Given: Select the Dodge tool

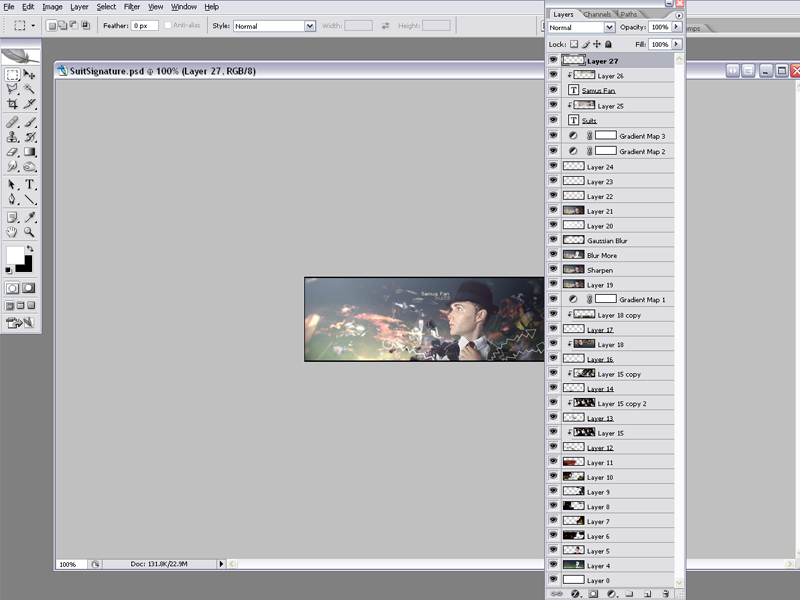Looking at the screenshot, I should click(30, 166).
